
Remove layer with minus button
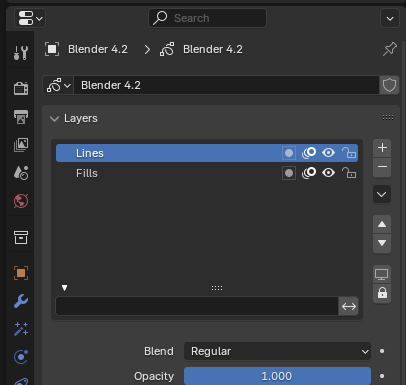point(382,167)
